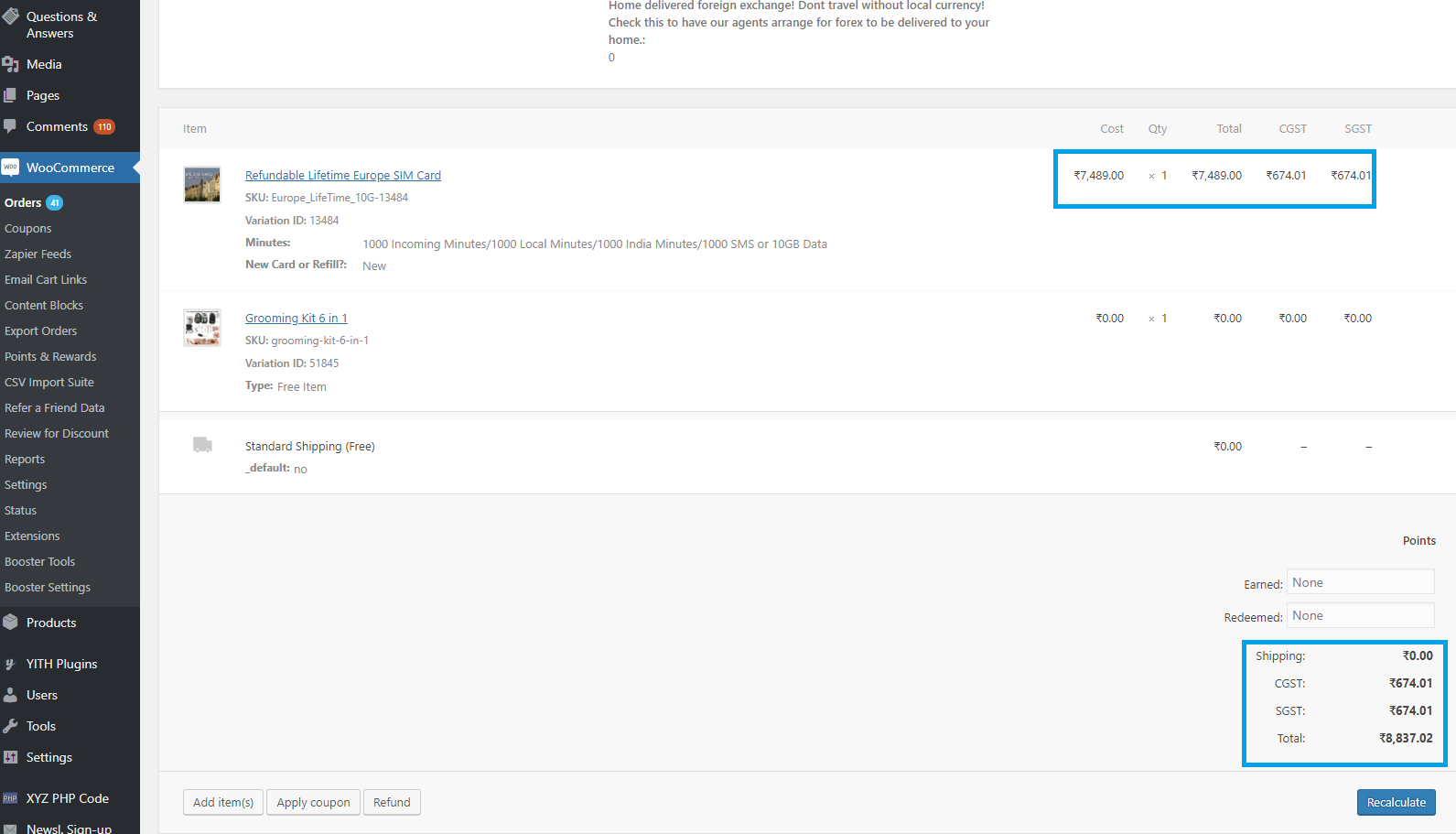Click the YITH Plugins icon
Viewport: 1456px width, 834px height.
tap(11, 664)
